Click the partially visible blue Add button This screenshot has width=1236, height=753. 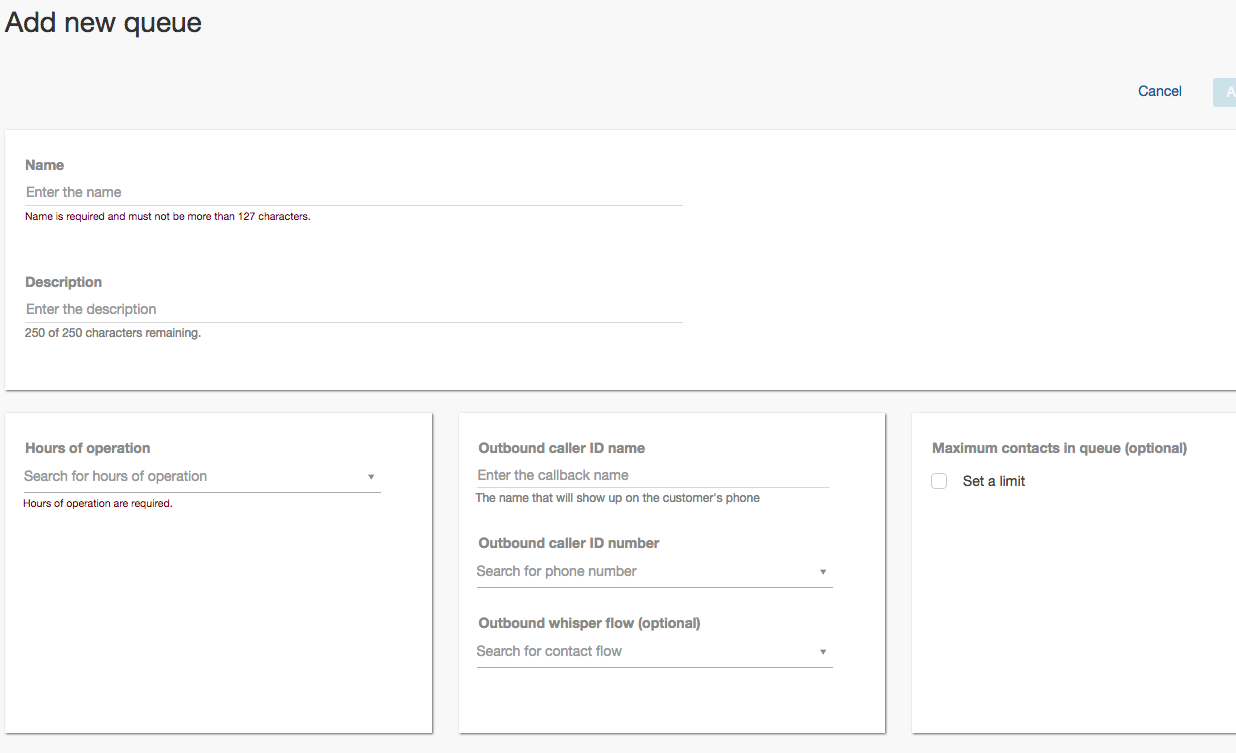(x=1225, y=93)
